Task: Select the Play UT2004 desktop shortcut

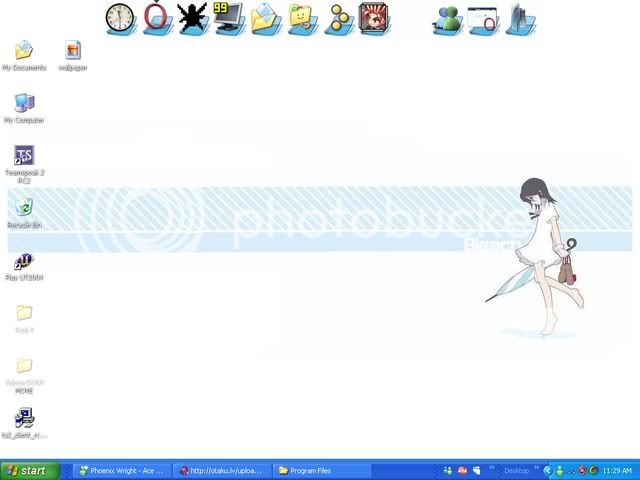Action: coord(24,262)
